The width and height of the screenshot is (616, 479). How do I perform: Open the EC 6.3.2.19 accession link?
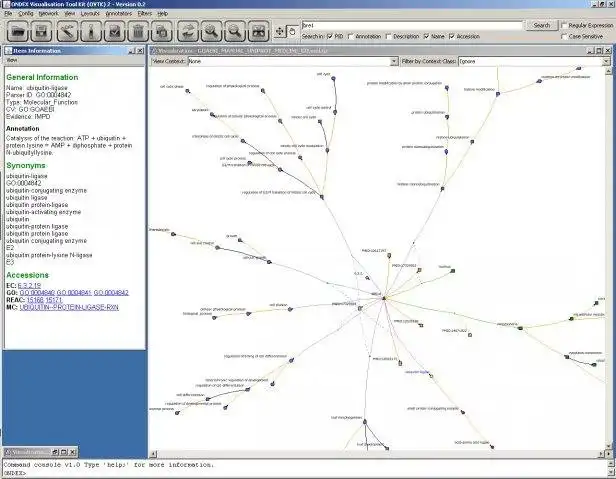(x=29, y=286)
